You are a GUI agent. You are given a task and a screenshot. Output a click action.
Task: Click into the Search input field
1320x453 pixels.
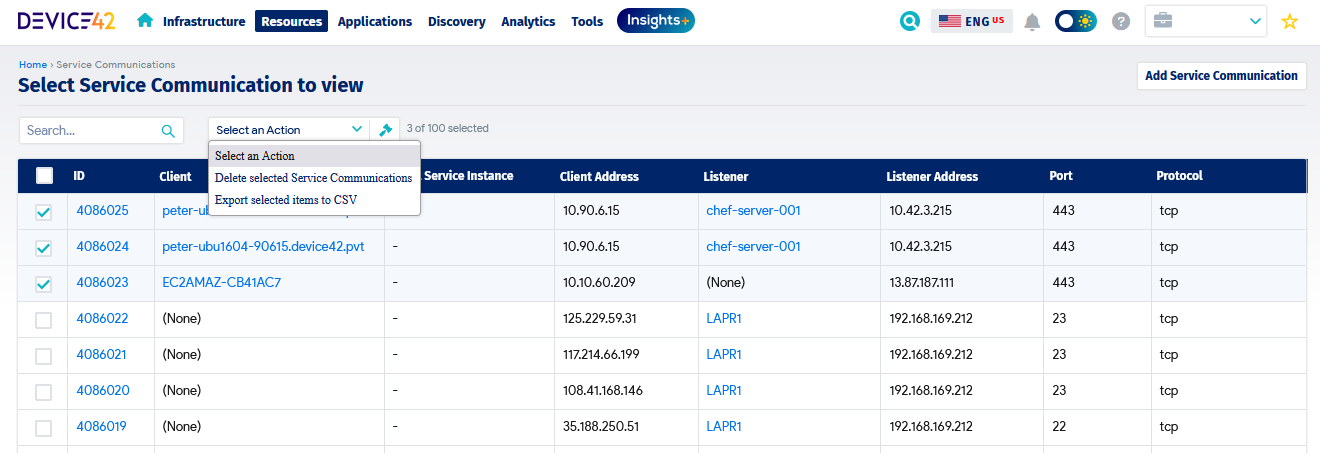point(90,130)
